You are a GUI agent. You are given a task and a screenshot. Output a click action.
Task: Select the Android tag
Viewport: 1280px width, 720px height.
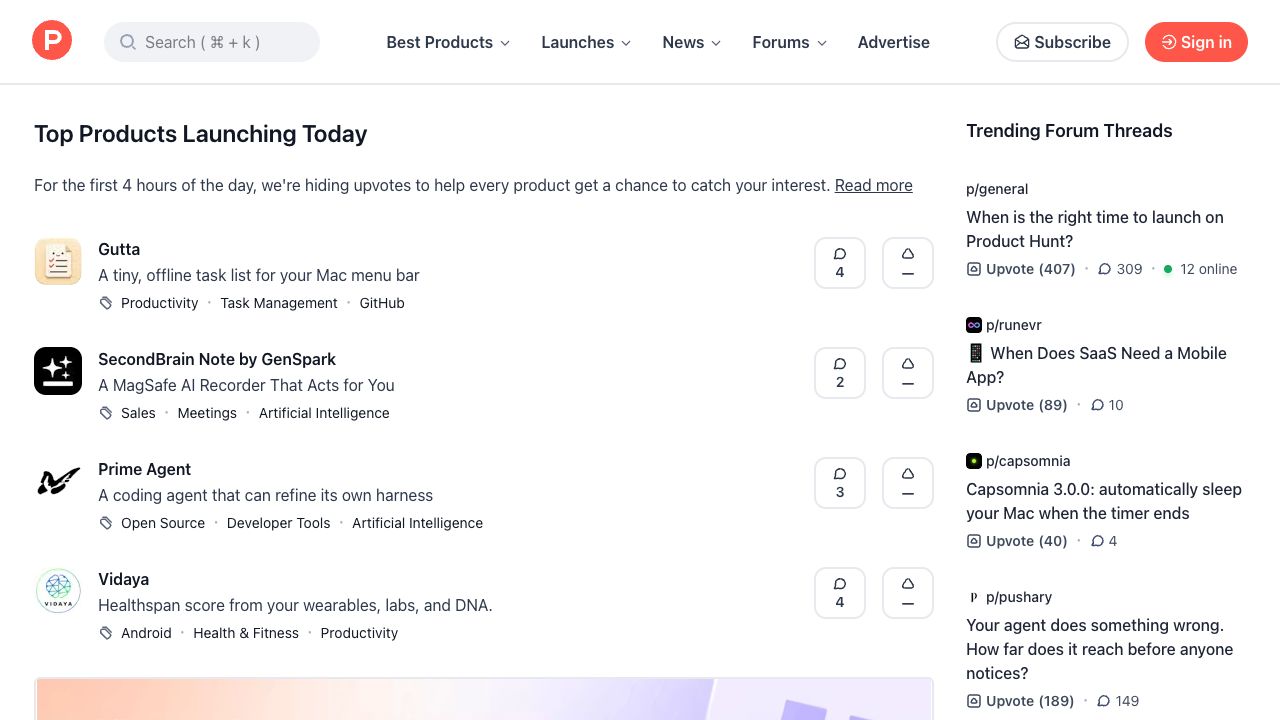coord(146,633)
